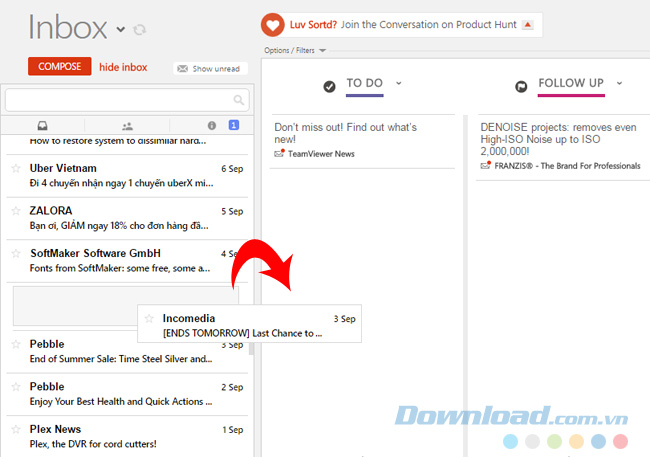Select the Updates info tab
The height and width of the screenshot is (457, 650).
[x=212, y=125]
